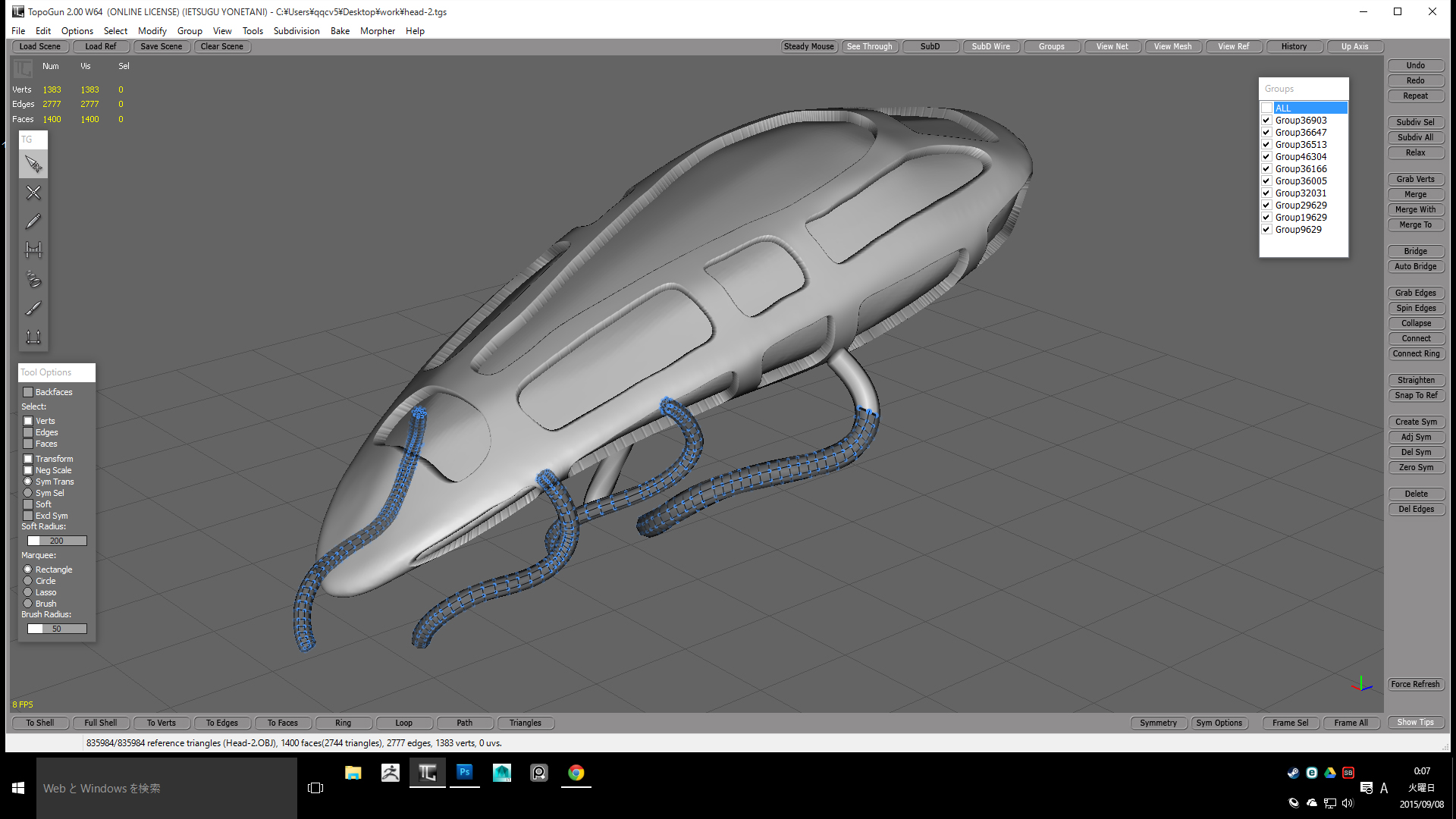
Task: Enable the Transform checkbox
Action: tap(28, 459)
